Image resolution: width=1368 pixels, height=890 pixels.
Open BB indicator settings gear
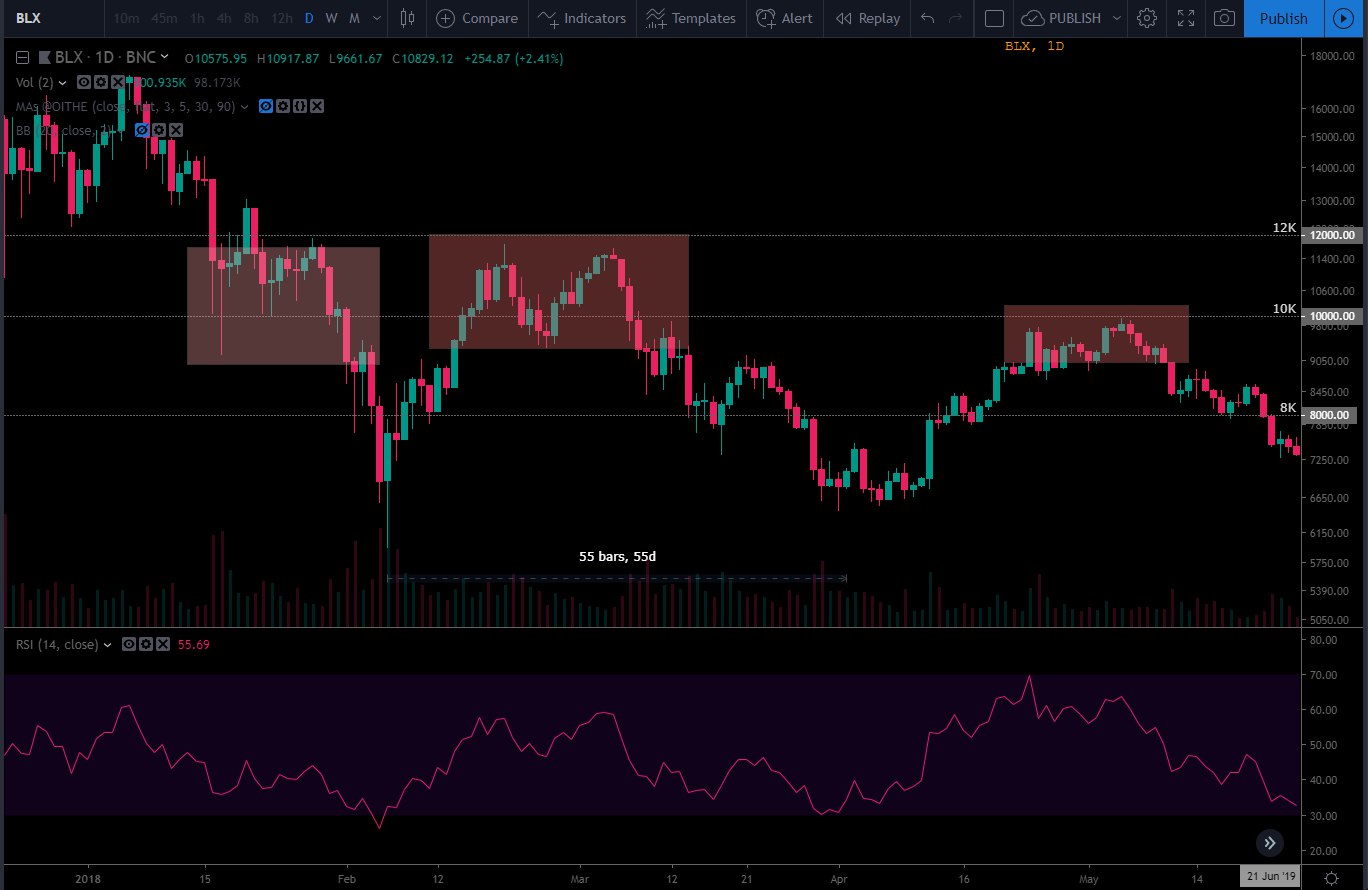click(x=159, y=130)
